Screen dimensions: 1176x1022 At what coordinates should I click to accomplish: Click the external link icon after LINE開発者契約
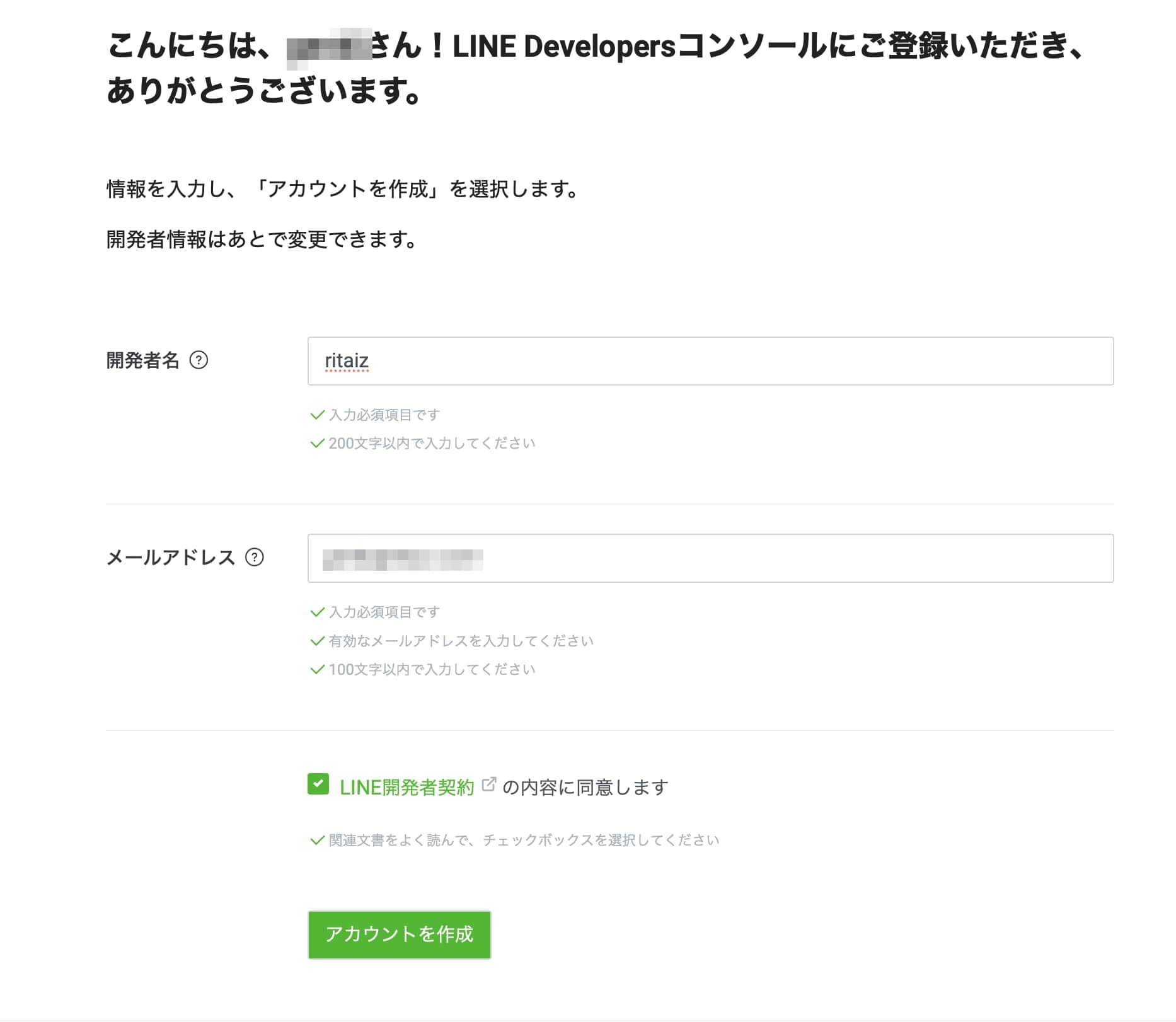488,784
